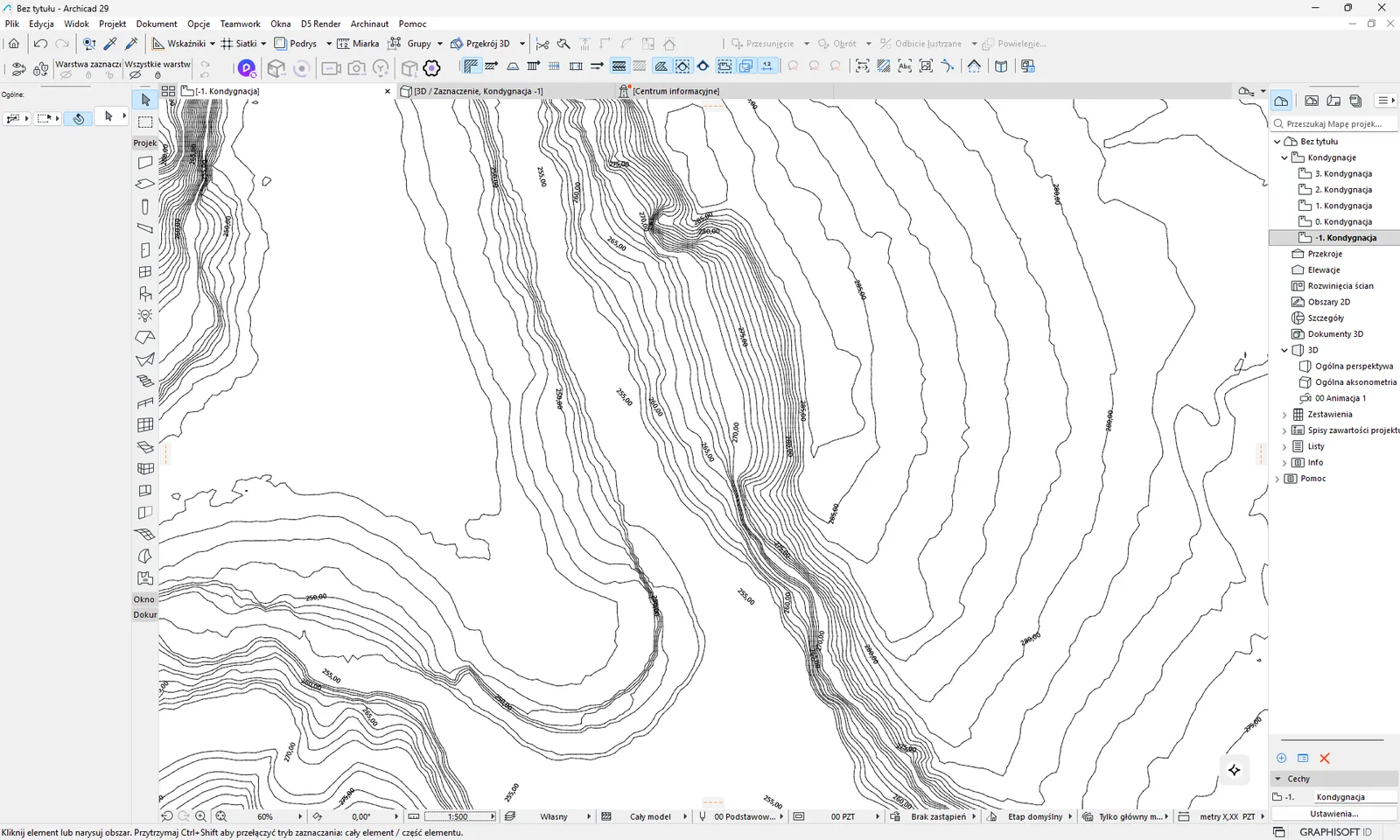Expand the Listy tree node

[x=1284, y=446]
